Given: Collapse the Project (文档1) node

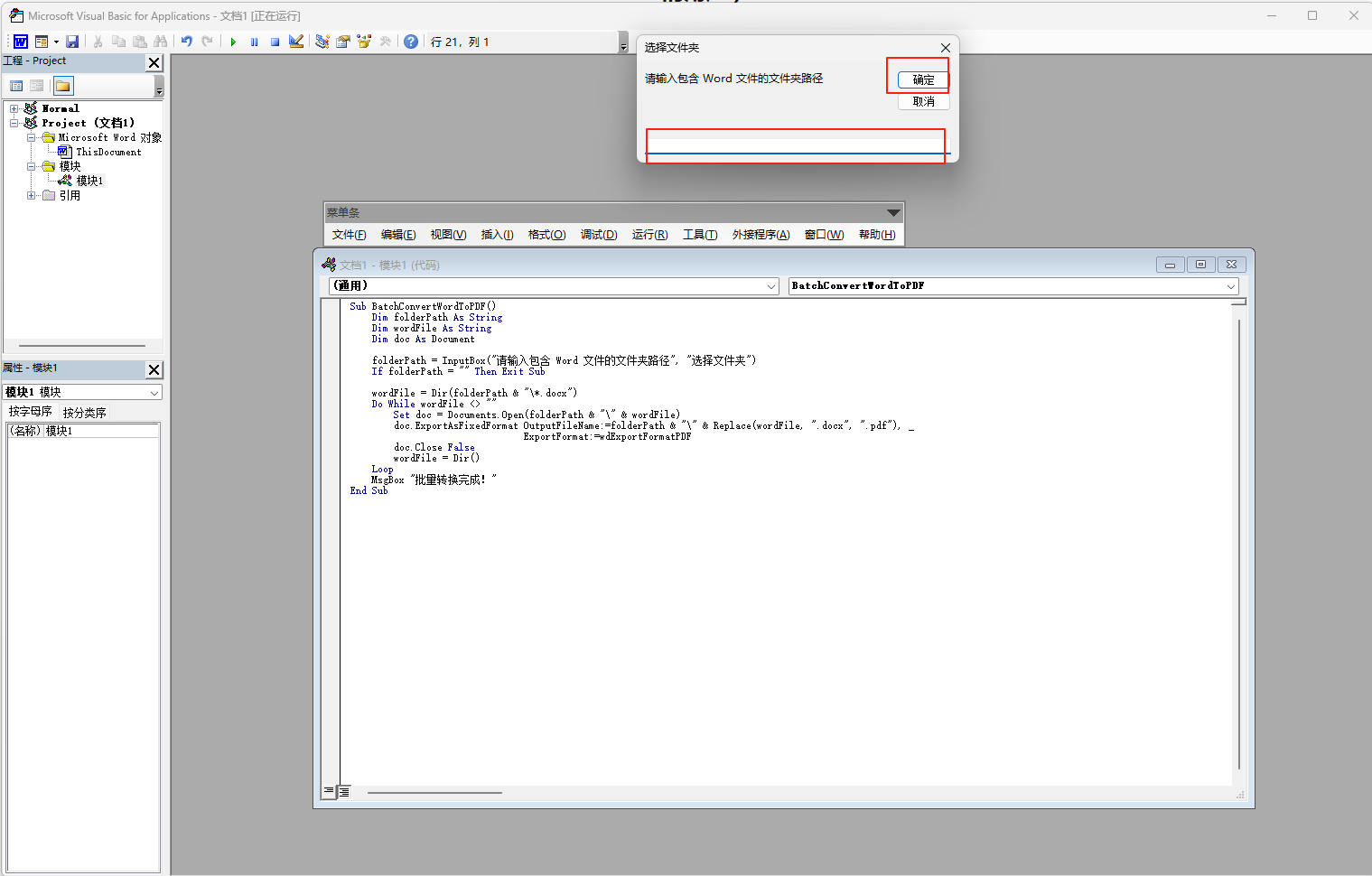Looking at the screenshot, I should 14,123.
